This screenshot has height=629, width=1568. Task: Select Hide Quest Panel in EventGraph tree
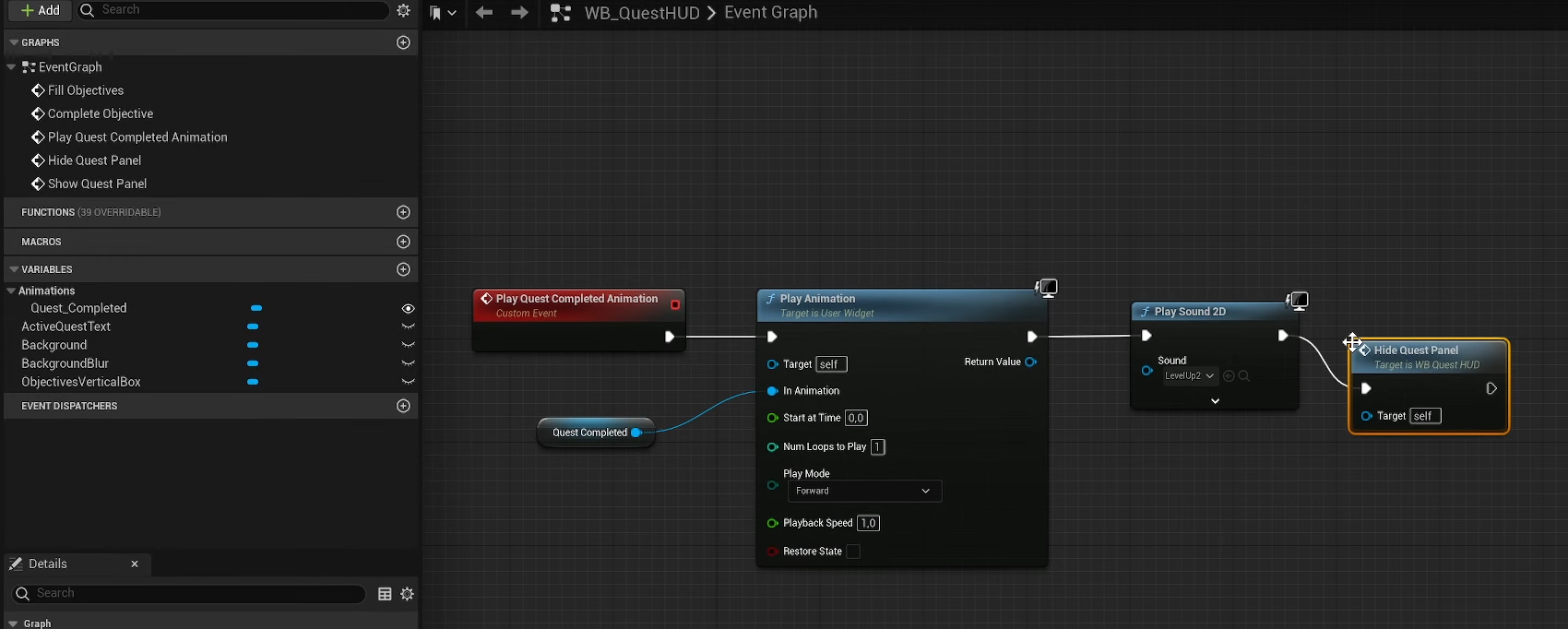(x=94, y=160)
